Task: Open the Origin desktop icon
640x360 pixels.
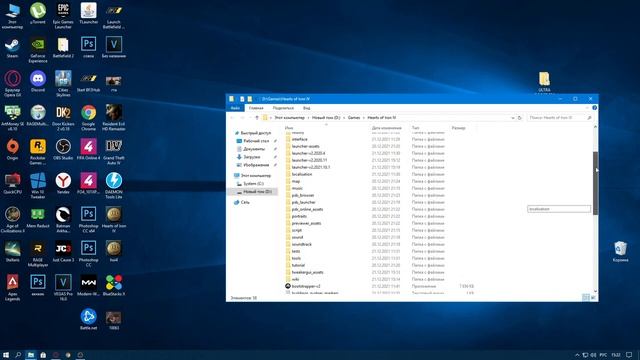Action: coord(12,150)
